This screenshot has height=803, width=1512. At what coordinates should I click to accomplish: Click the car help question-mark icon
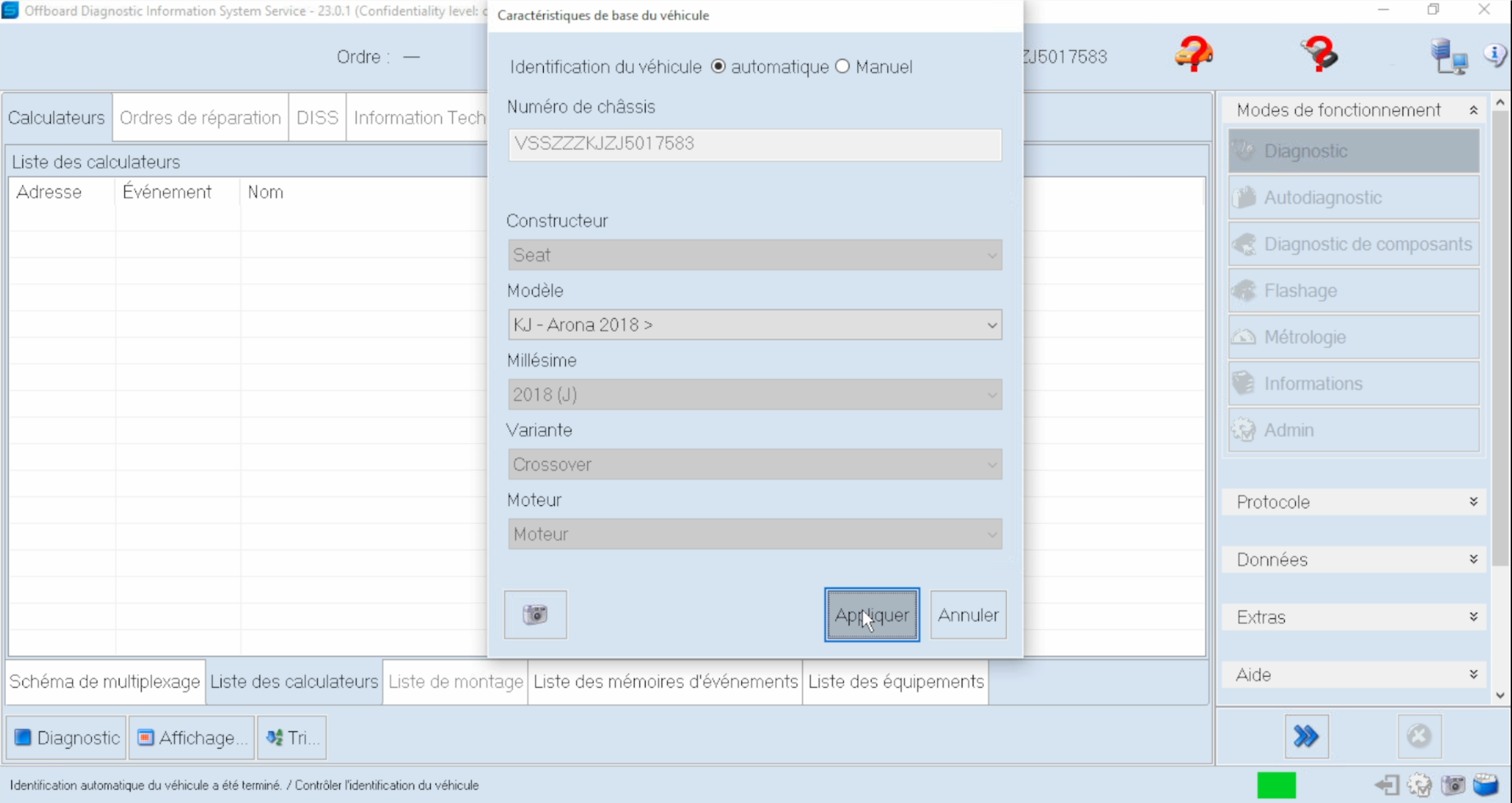click(x=1193, y=54)
